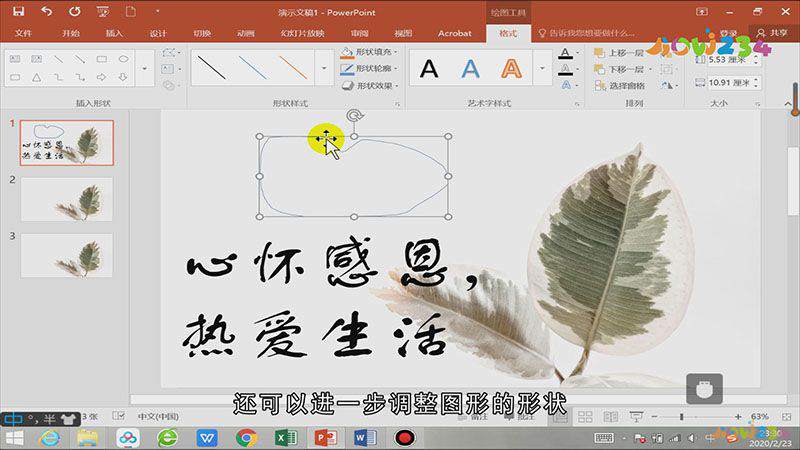Switch to the 插入 tab
The width and height of the screenshot is (800, 450).
pyautogui.click(x=114, y=33)
